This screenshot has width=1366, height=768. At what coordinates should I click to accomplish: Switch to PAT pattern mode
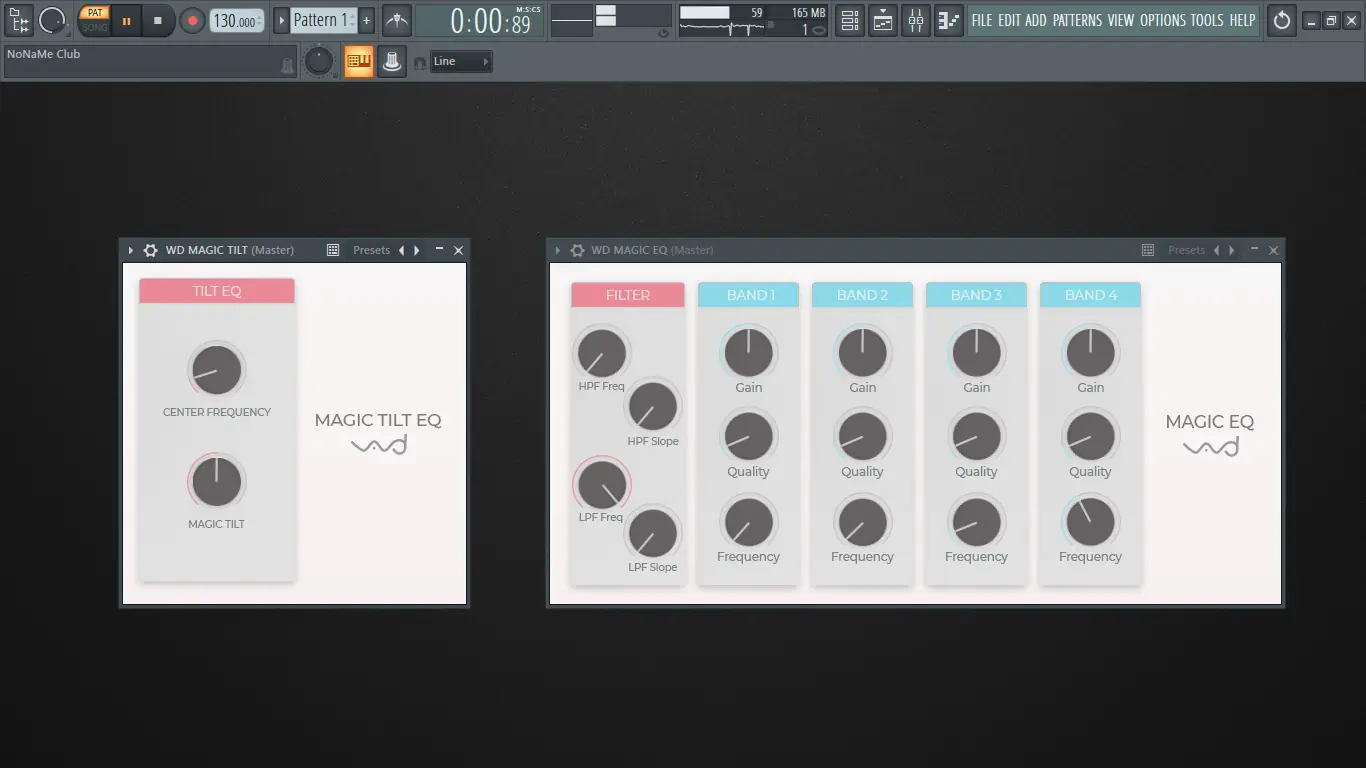point(94,13)
